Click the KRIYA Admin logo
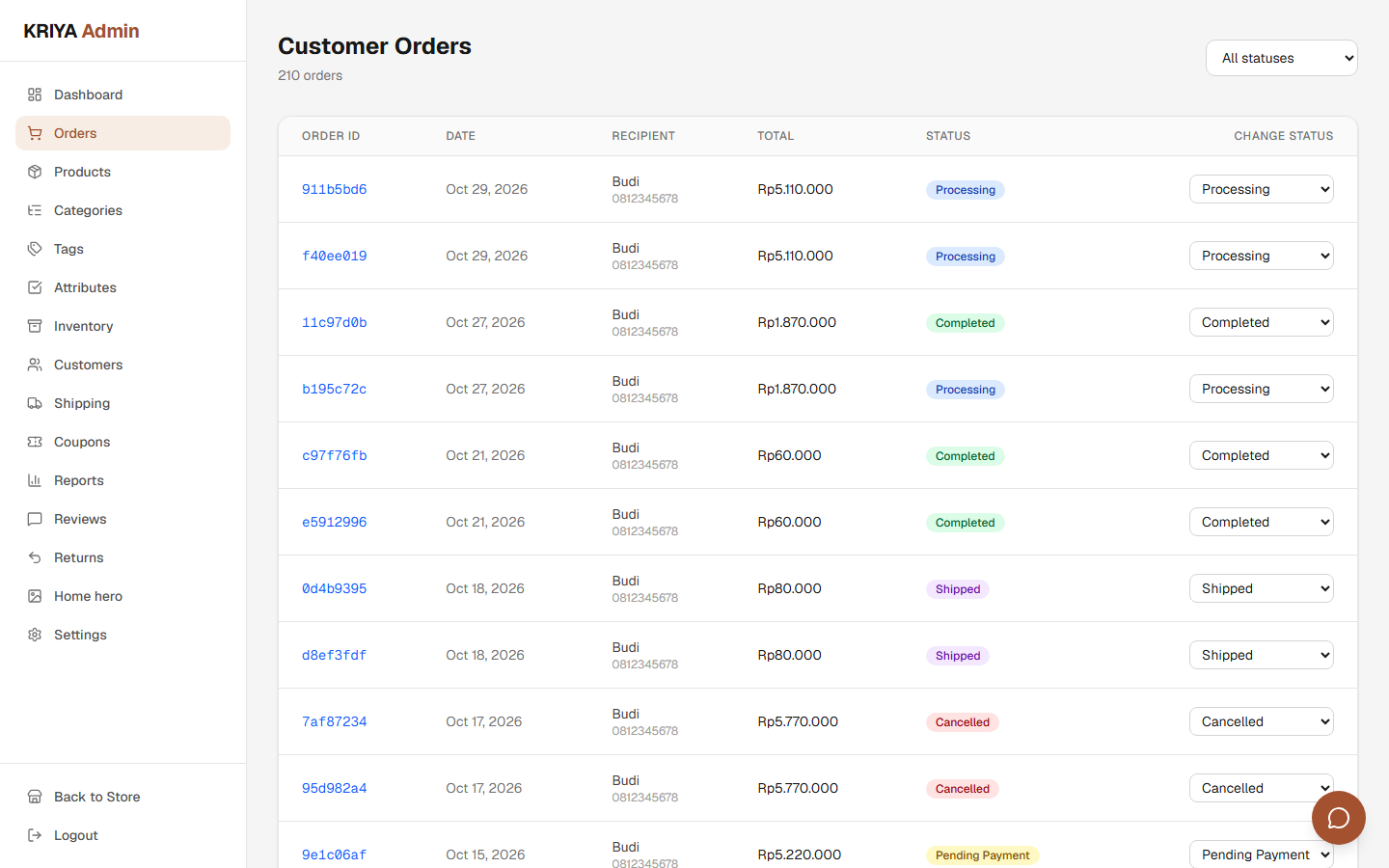This screenshot has height=868, width=1389. pos(82,31)
